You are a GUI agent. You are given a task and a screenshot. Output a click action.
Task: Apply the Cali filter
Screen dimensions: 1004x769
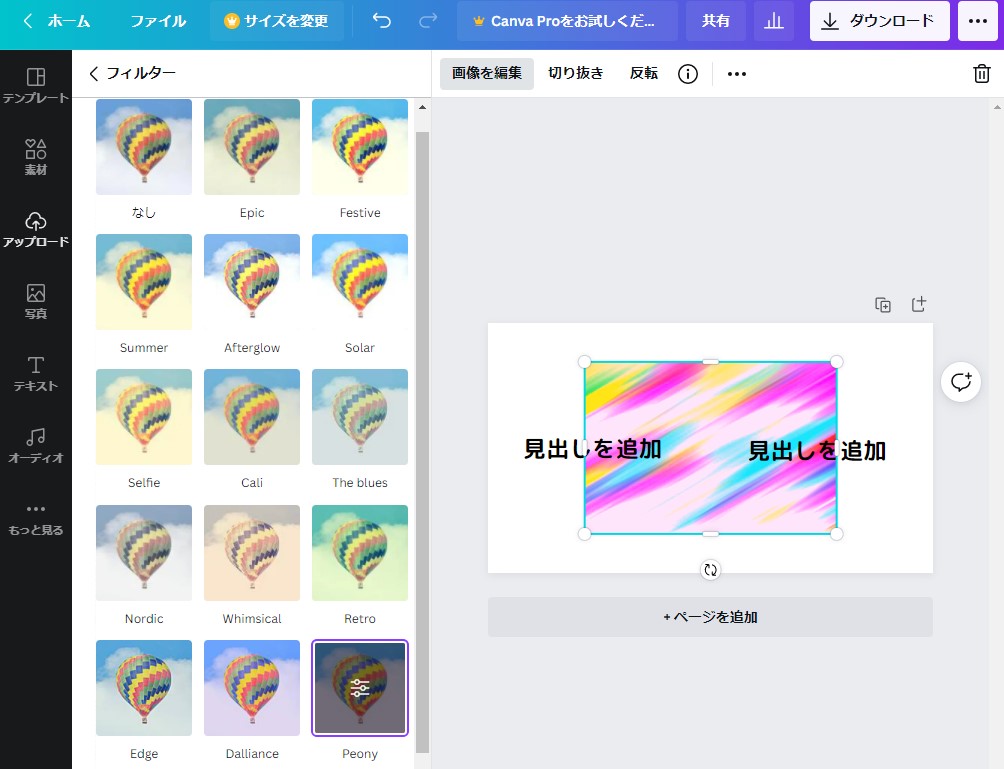[x=252, y=417]
